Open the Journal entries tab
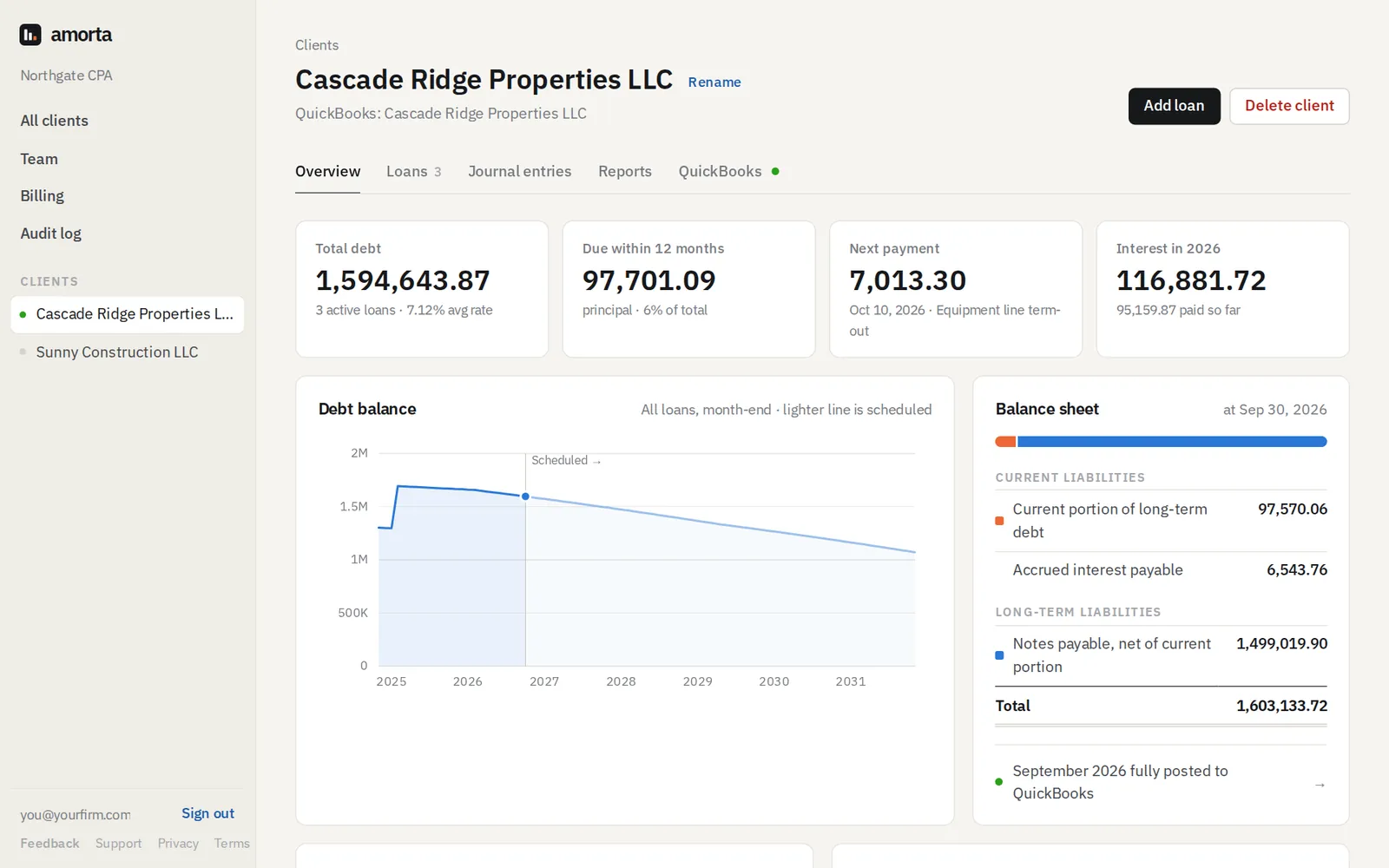Screen dimensions: 1389x868 [520, 171]
